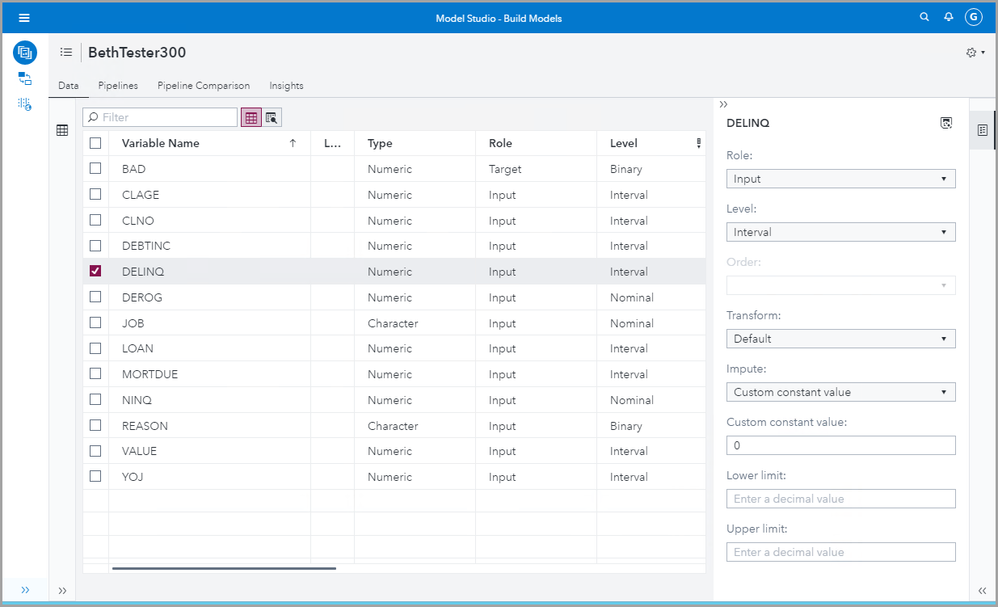Click the Lower limit decimal input field
The image size is (998, 607).
coord(840,498)
